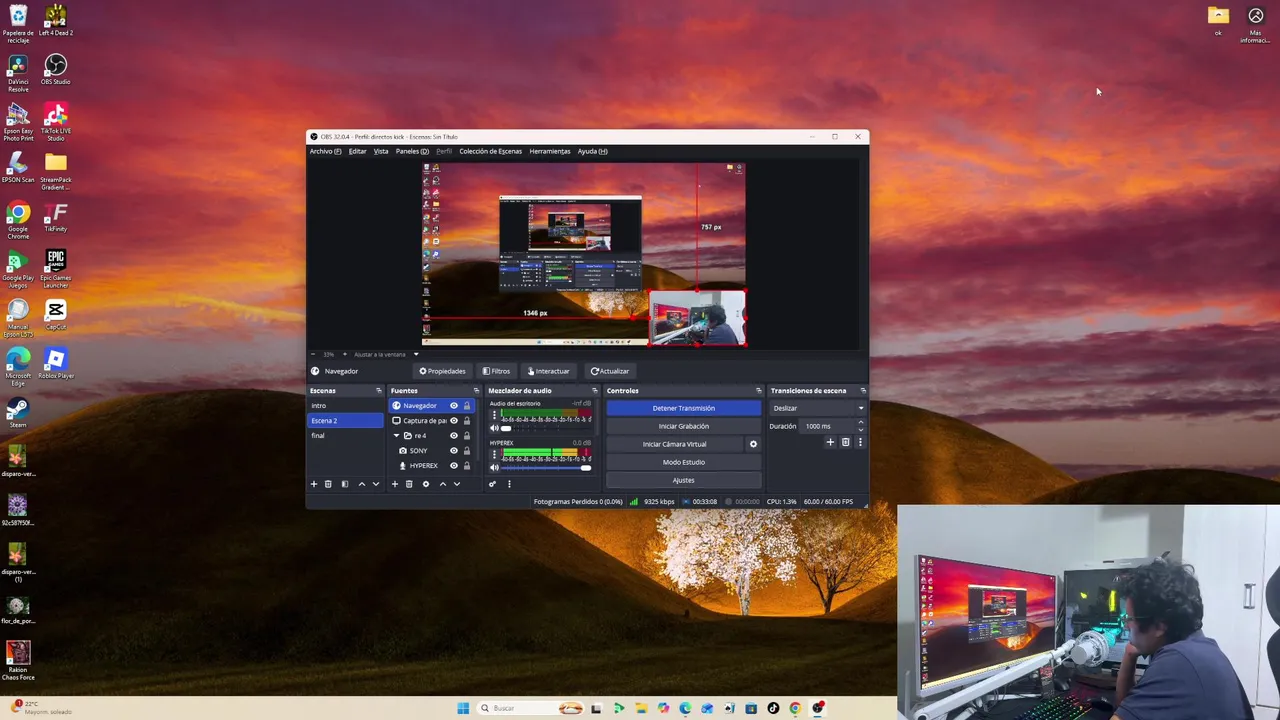
Task: Move scene down in Escenas panel
Action: tap(376, 484)
